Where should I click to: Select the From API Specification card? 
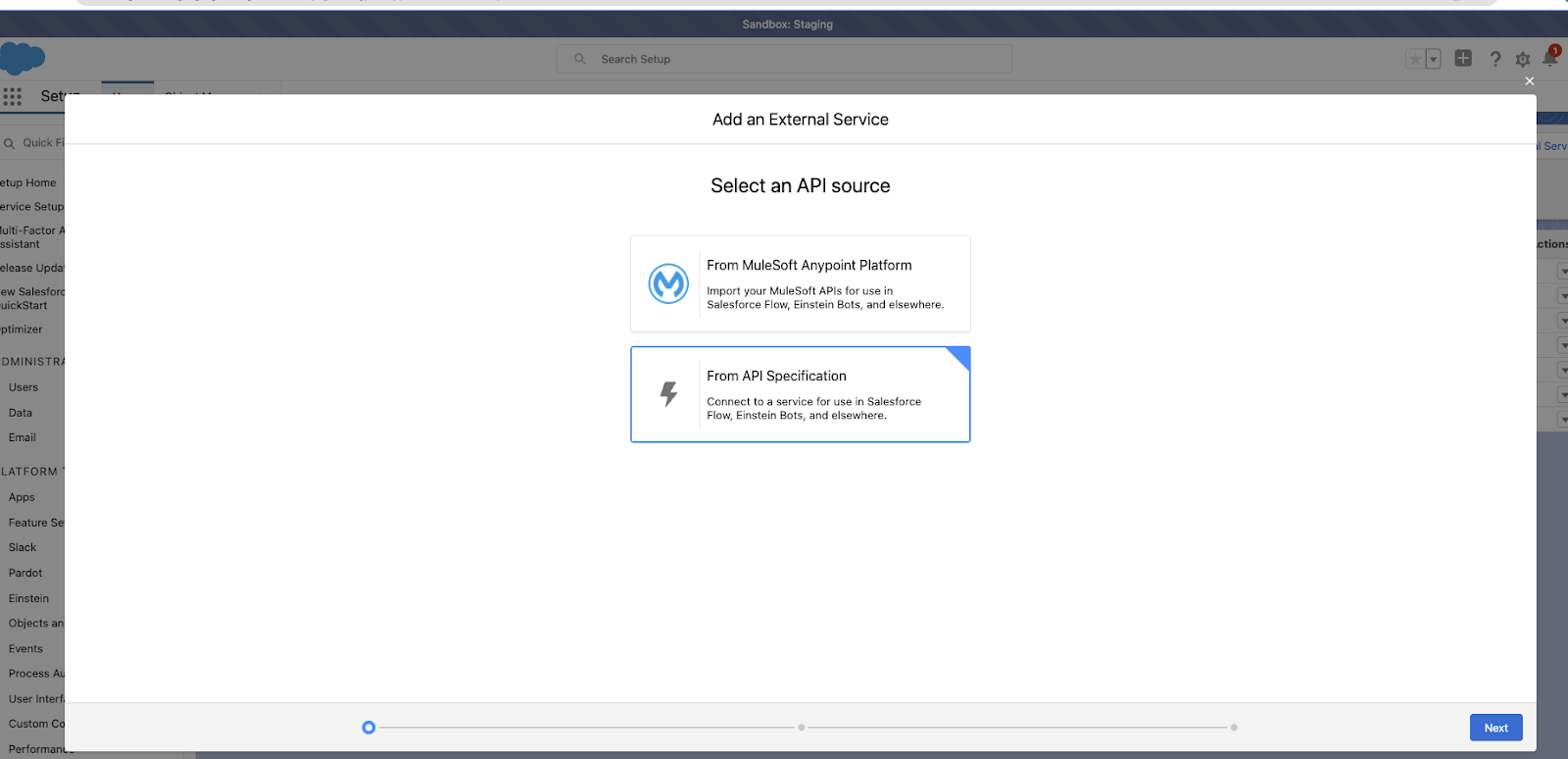pyautogui.click(x=800, y=394)
